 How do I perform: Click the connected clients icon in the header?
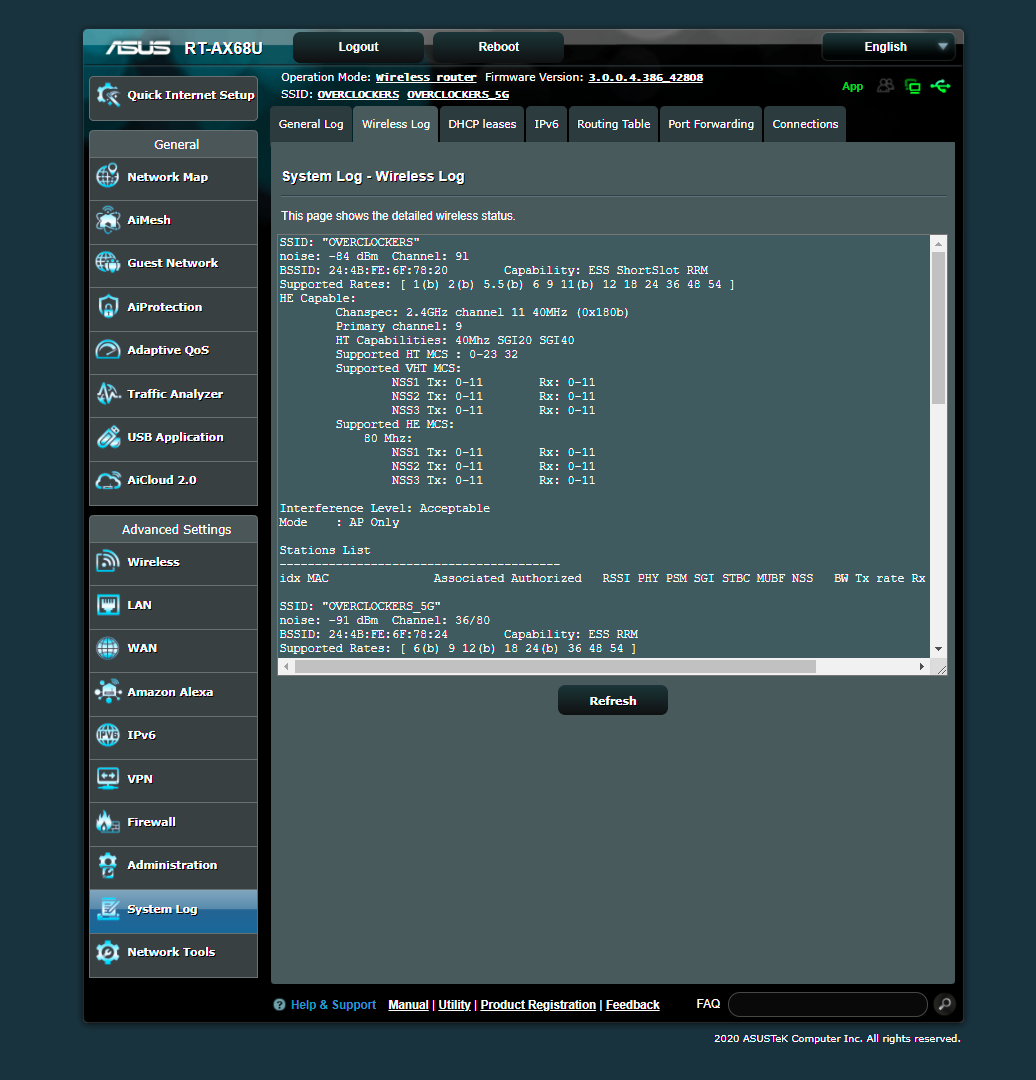[884, 87]
